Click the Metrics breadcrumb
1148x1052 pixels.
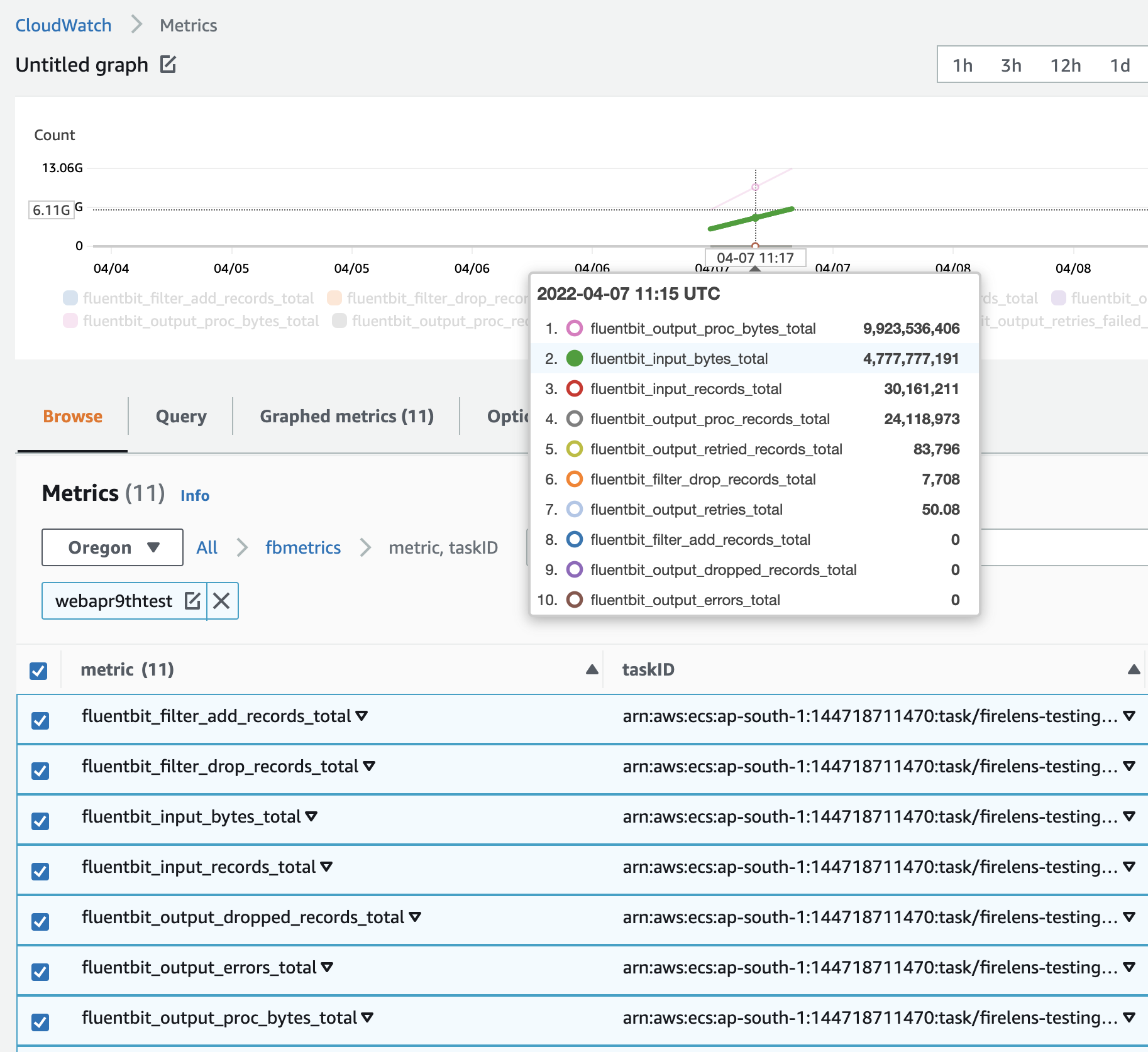[x=188, y=25]
